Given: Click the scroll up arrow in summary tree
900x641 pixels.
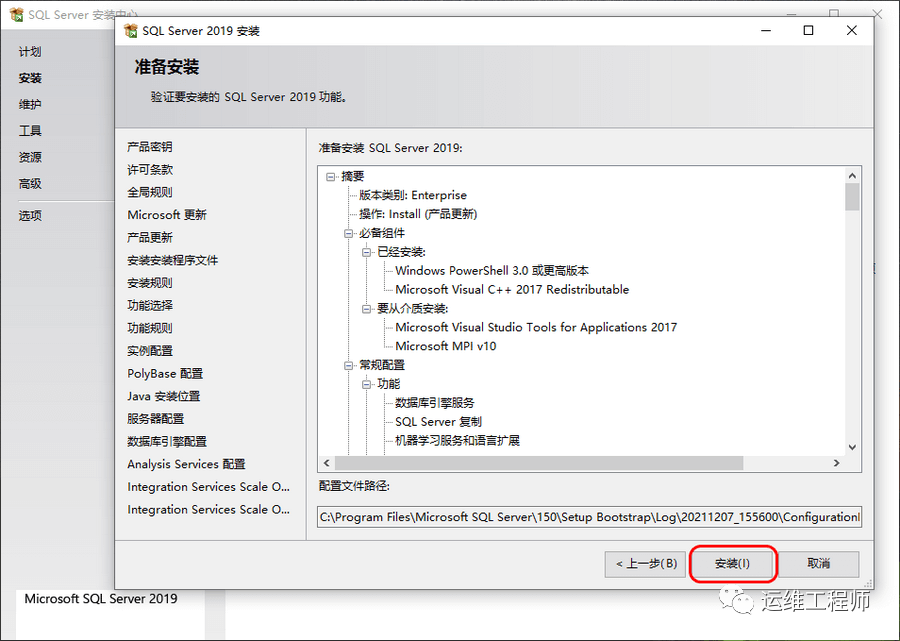Looking at the screenshot, I should click(852, 176).
